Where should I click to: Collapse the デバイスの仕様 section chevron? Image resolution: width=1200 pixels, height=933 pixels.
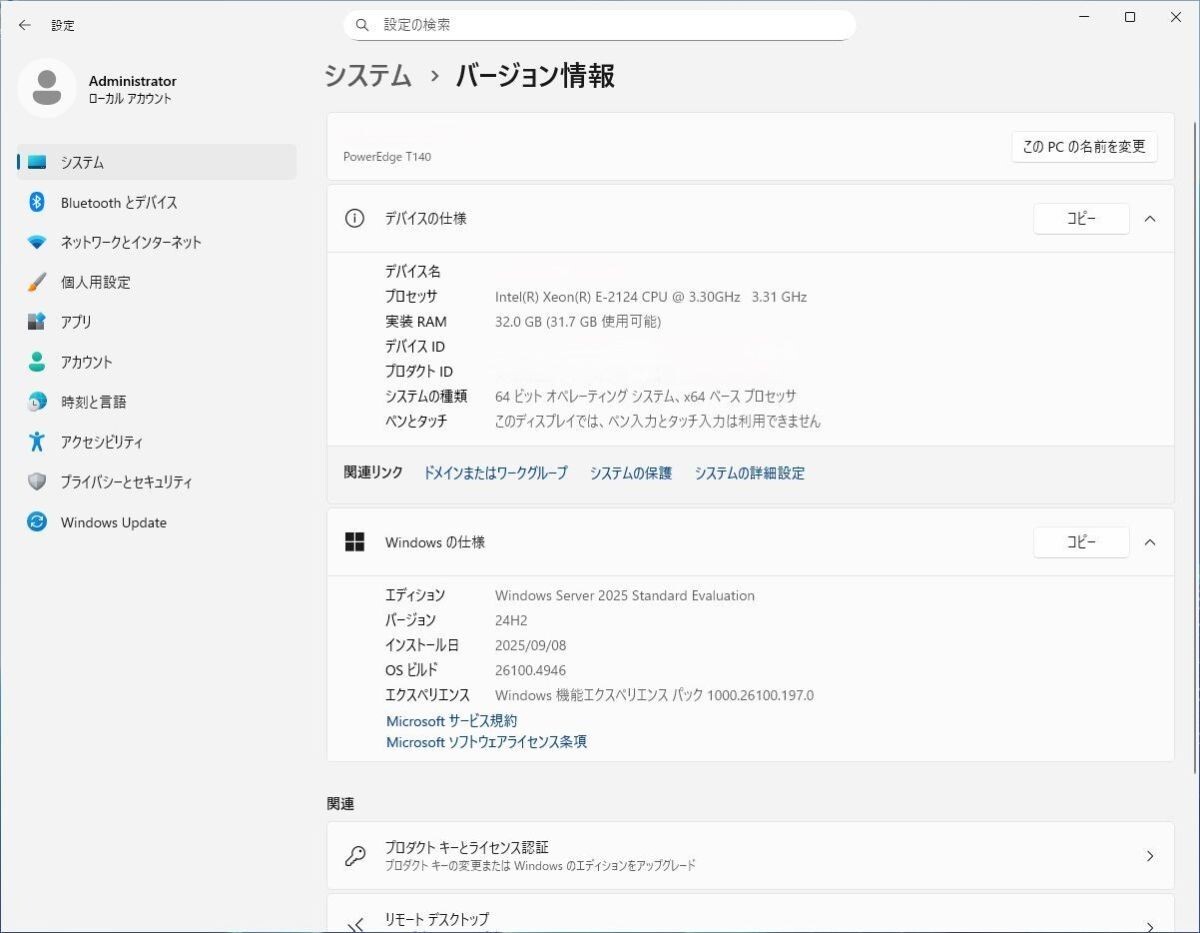(1150, 219)
